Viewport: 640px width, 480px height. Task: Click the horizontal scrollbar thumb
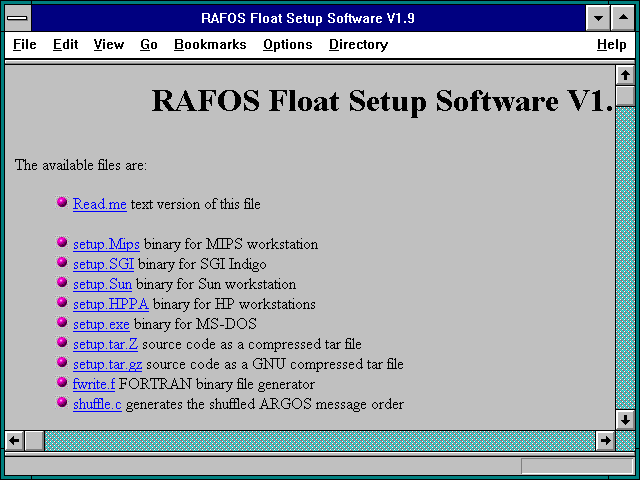[x=35, y=440]
